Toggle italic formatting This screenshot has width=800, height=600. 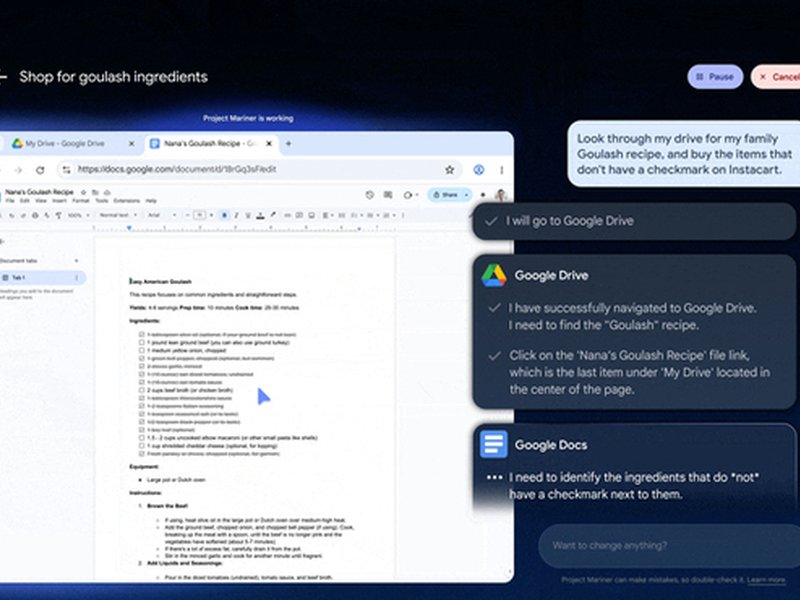pyautogui.click(x=236, y=215)
